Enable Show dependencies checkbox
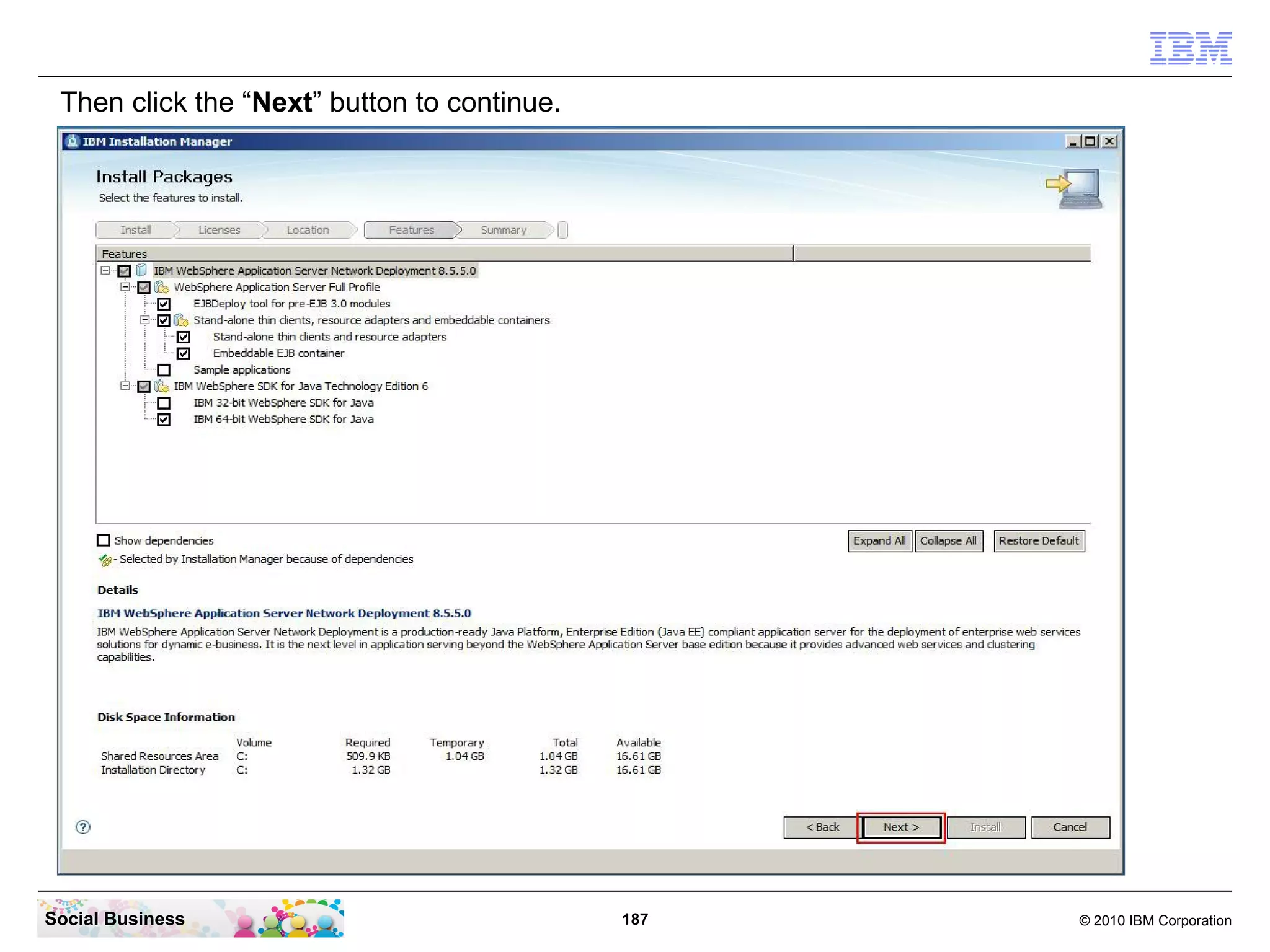The height and width of the screenshot is (952, 1270). click(x=104, y=540)
